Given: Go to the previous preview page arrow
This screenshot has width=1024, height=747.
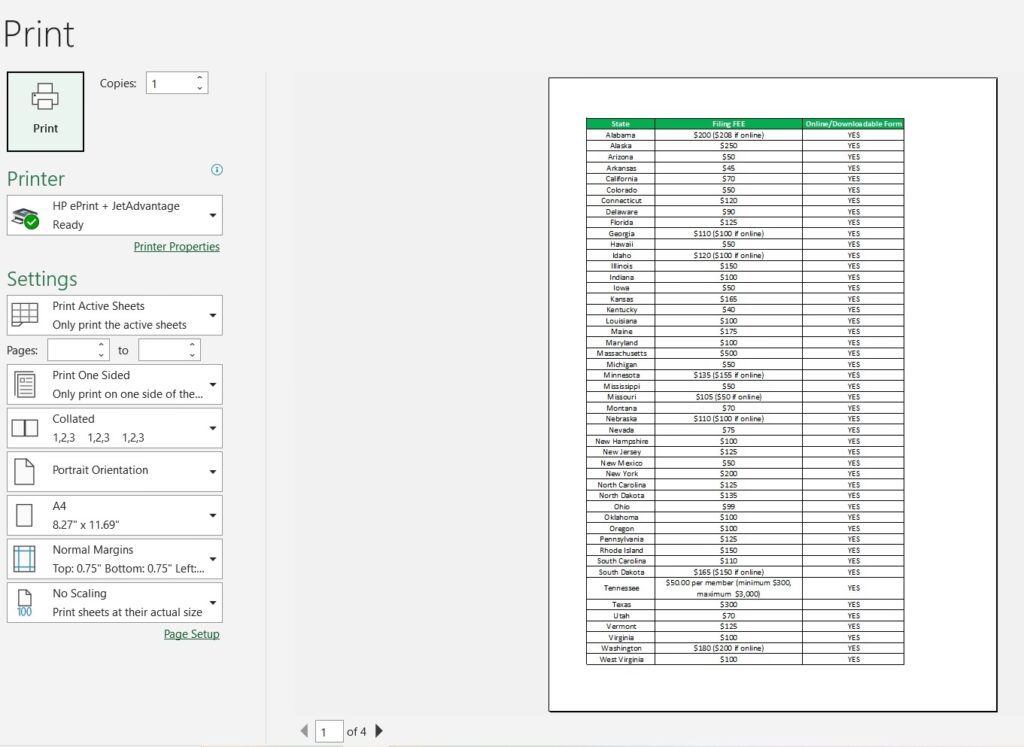Looking at the screenshot, I should pyautogui.click(x=304, y=731).
